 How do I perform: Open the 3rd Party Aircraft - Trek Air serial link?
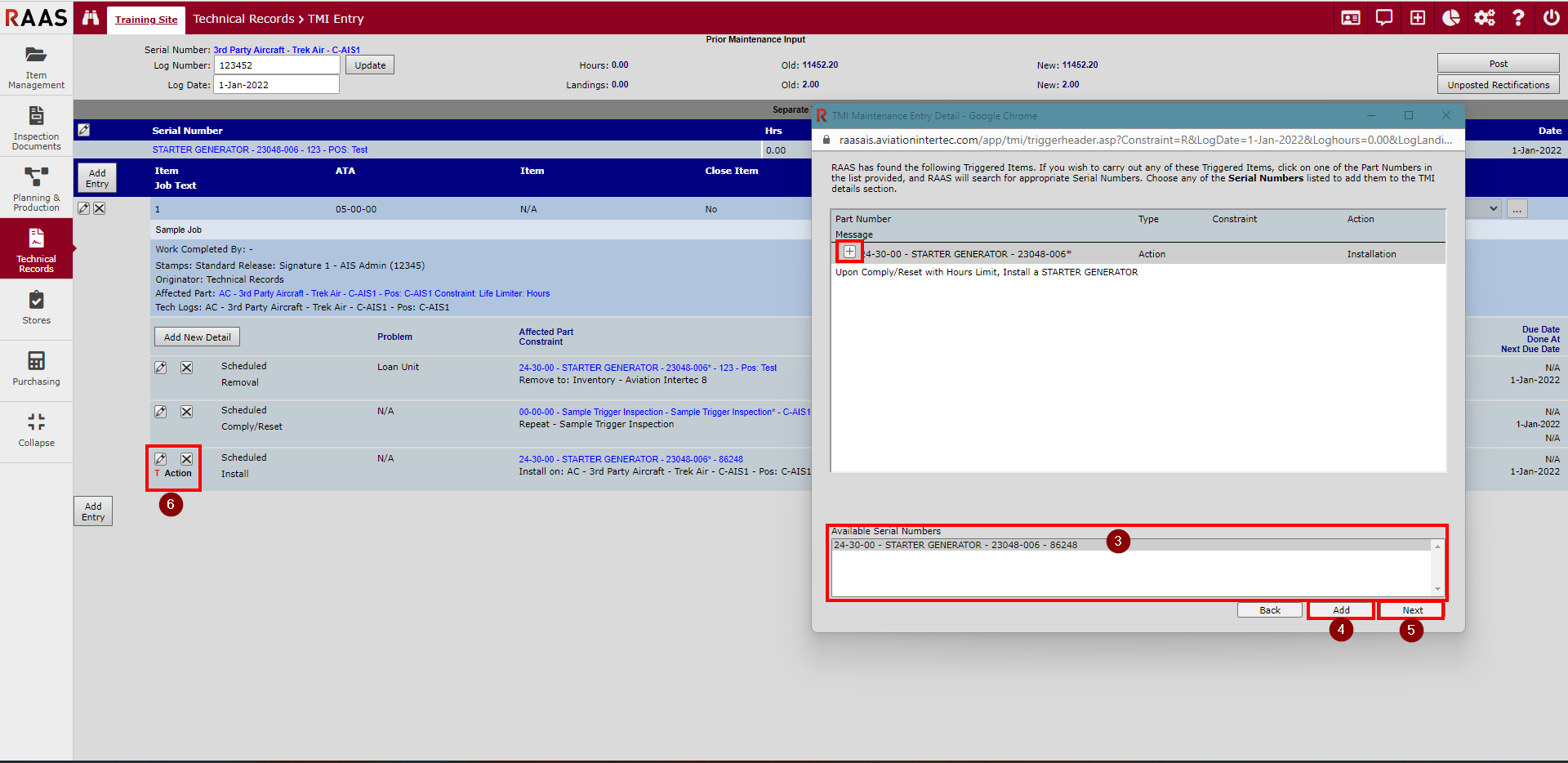tap(287, 50)
